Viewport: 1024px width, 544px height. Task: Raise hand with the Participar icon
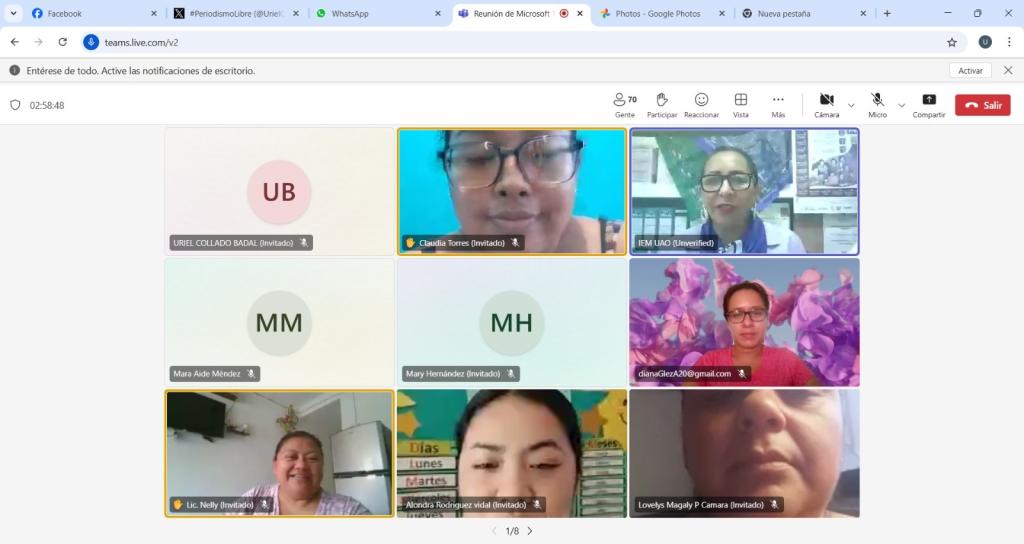pos(661,105)
